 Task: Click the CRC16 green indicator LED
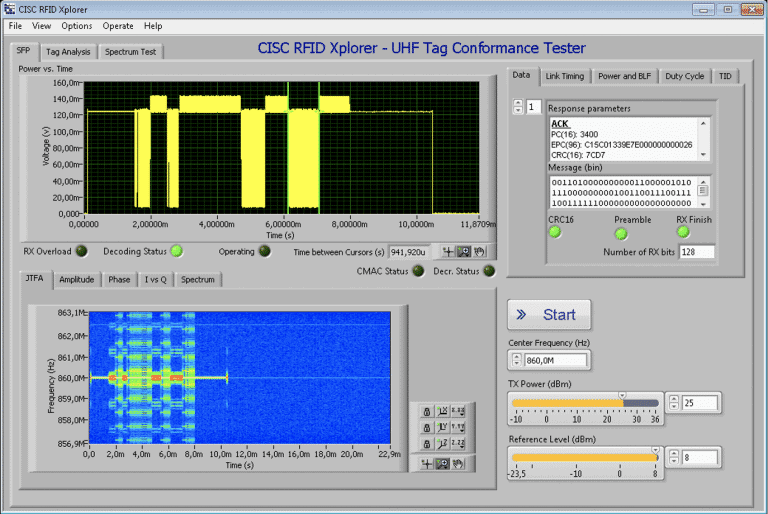pos(555,232)
